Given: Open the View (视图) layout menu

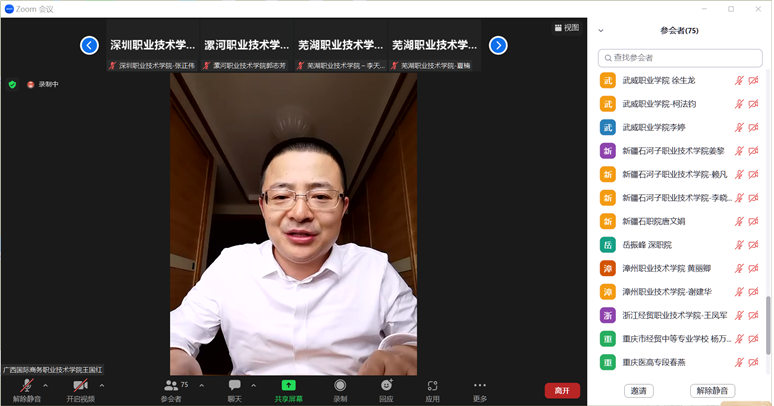Looking at the screenshot, I should pyautogui.click(x=567, y=28).
